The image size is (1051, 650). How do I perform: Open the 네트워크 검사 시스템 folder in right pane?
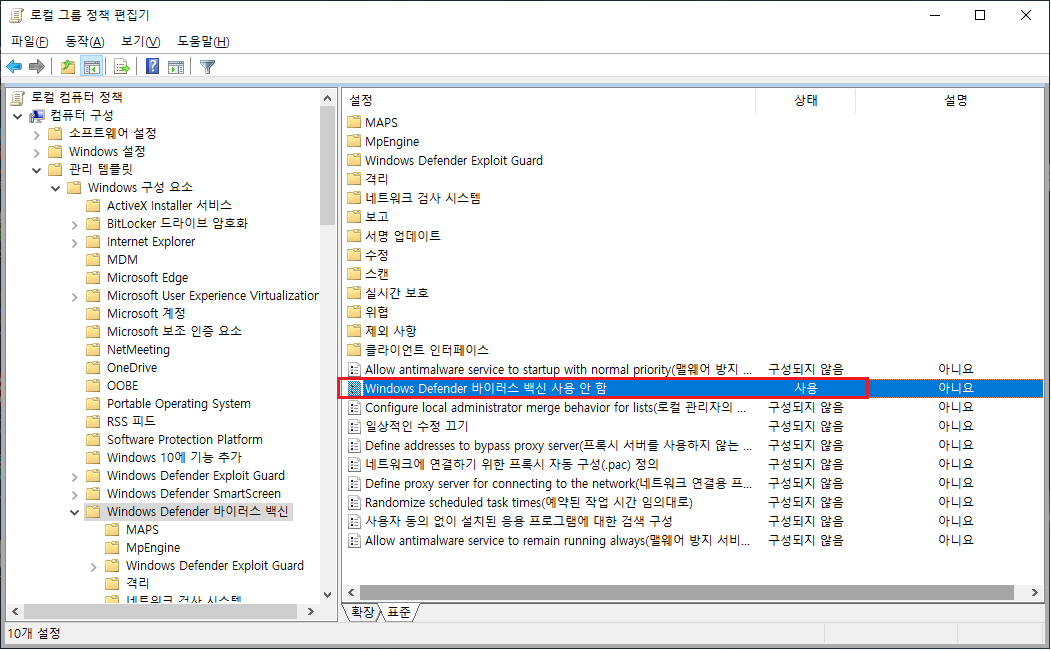click(x=423, y=198)
